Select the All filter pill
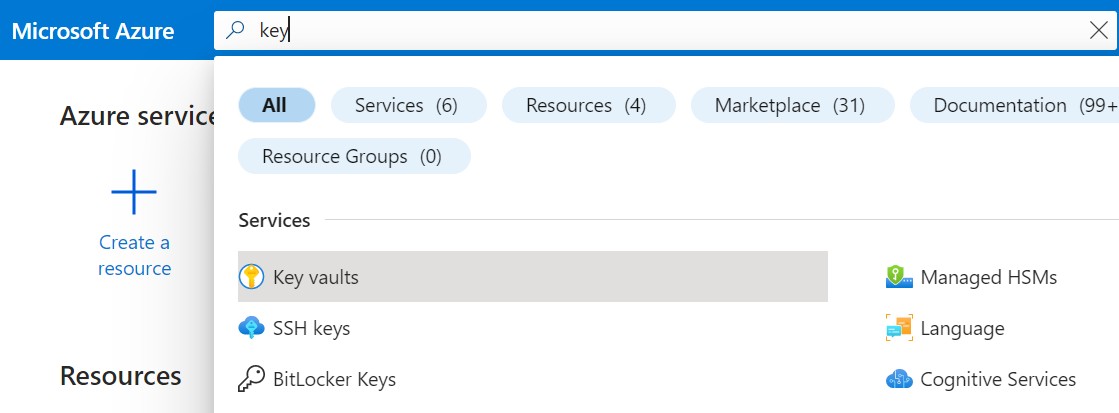The width and height of the screenshot is (1119, 413). [276, 106]
